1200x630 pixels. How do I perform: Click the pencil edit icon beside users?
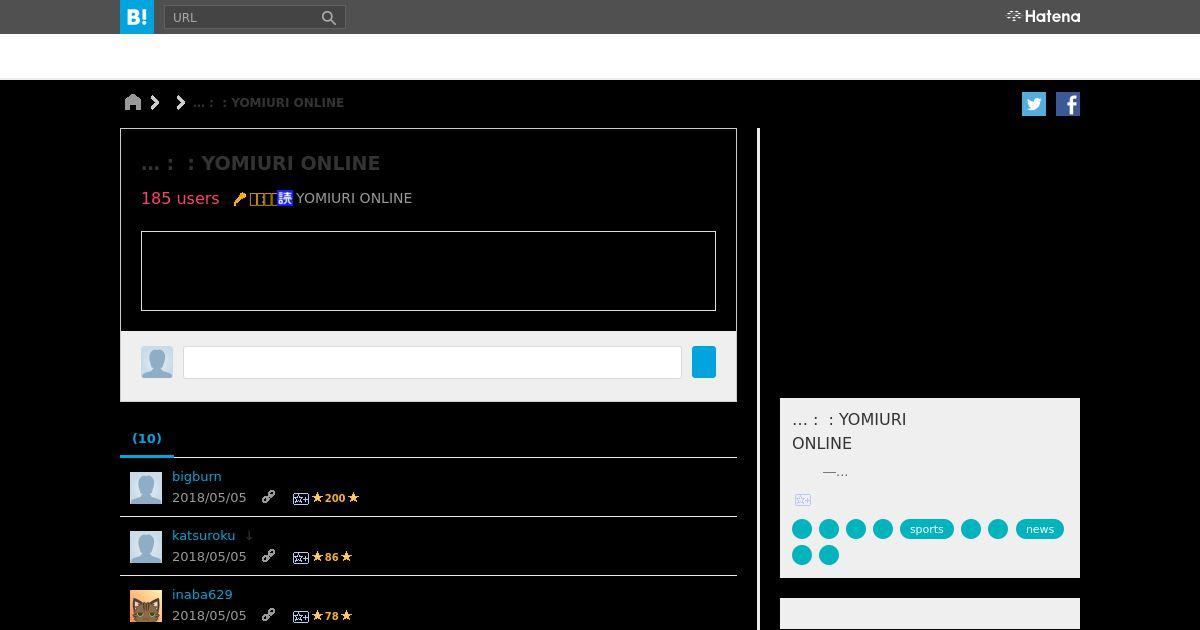240,199
